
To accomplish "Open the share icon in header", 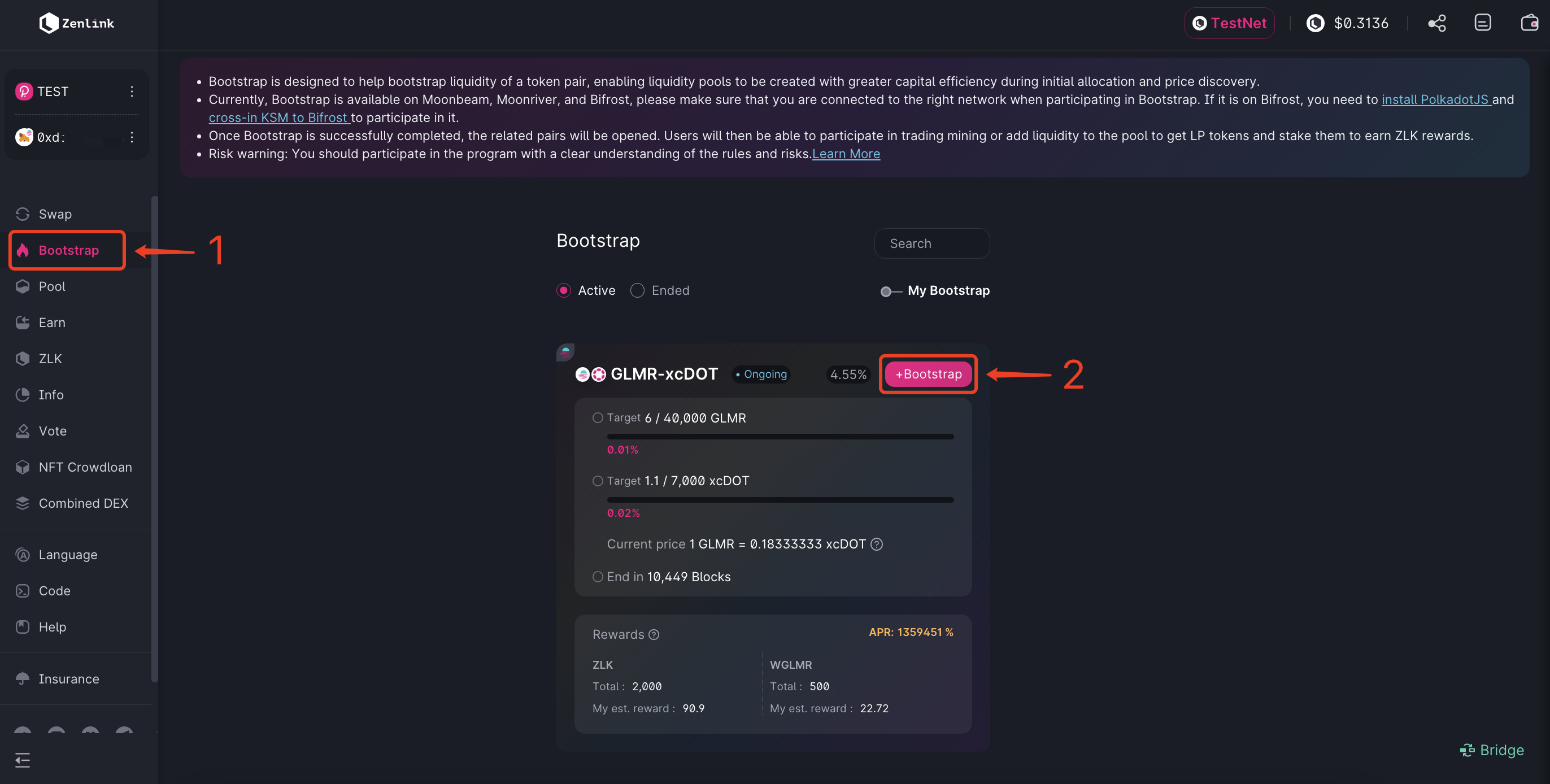I will coord(1437,23).
